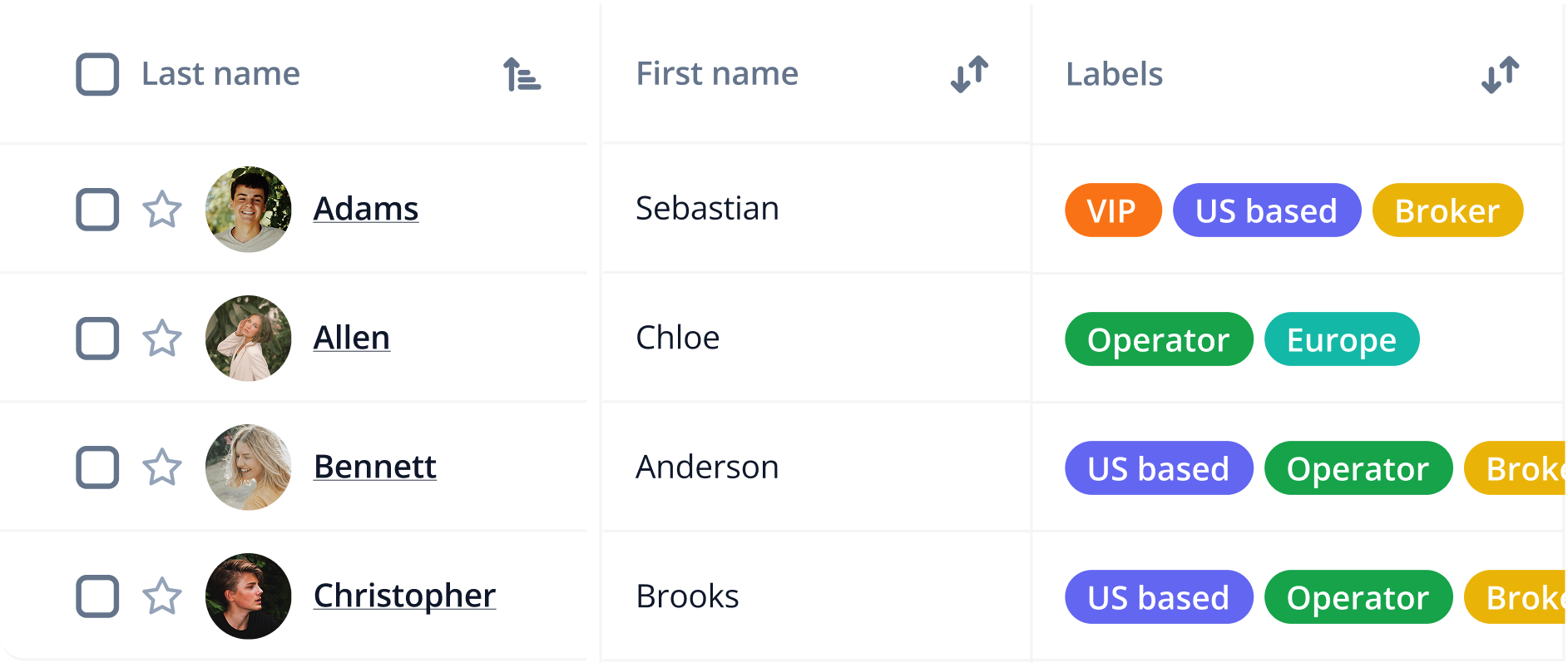Select the teal Europe label tag
Screen dimensions: 1568x663
[1342, 339]
